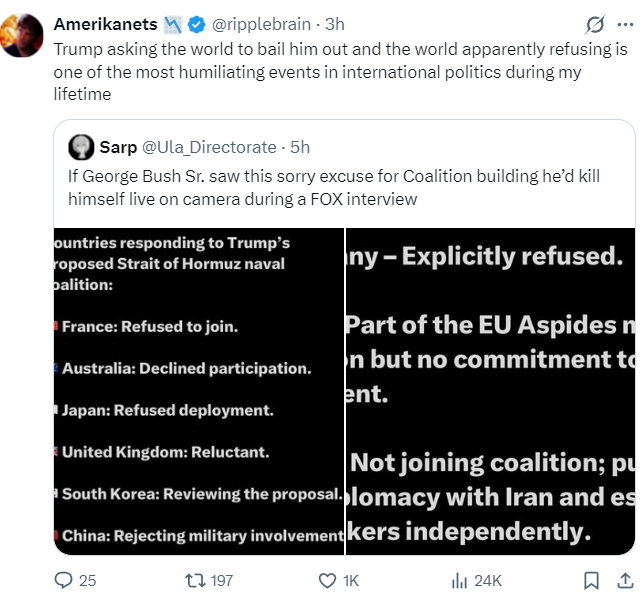Open left image listing countries' responses

point(199,391)
